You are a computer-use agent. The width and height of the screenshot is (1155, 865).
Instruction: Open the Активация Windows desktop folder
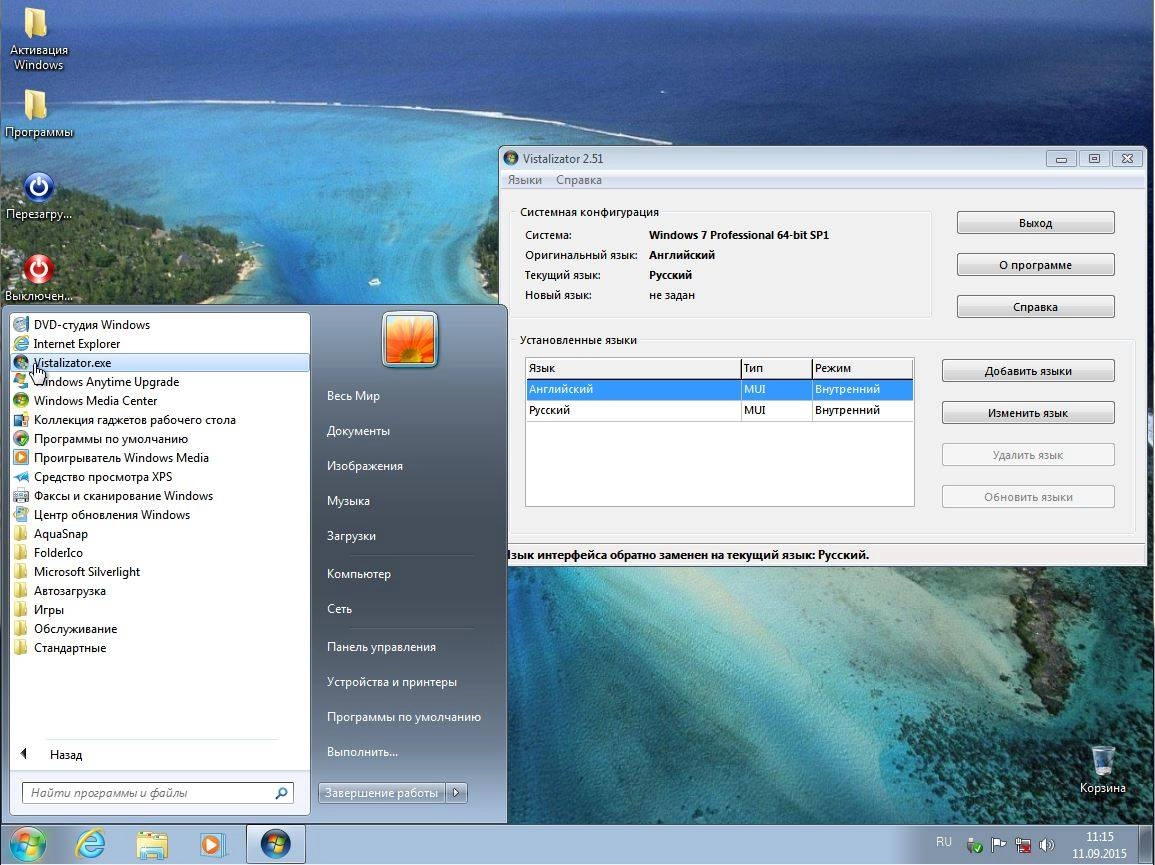tap(37, 38)
